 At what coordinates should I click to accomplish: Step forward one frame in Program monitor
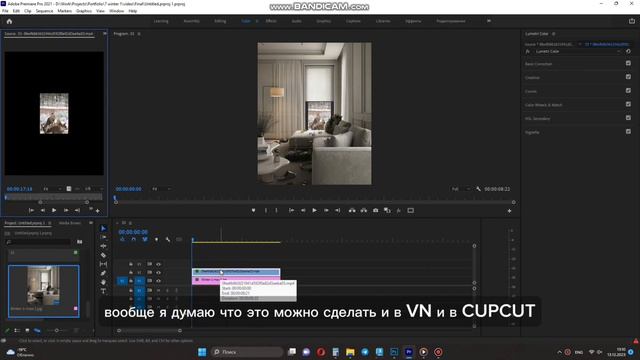pos(326,211)
